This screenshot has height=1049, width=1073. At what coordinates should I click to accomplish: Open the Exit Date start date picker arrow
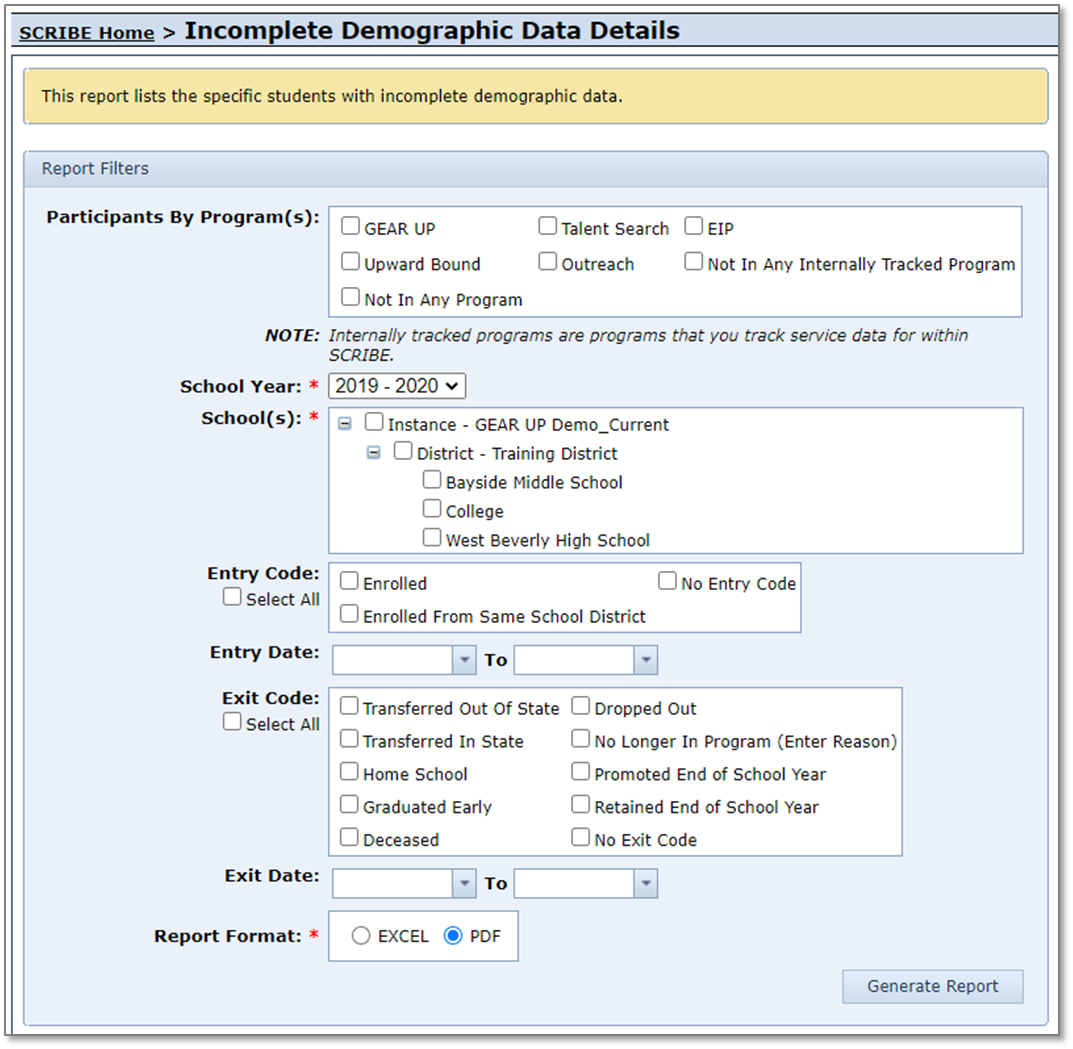point(465,883)
